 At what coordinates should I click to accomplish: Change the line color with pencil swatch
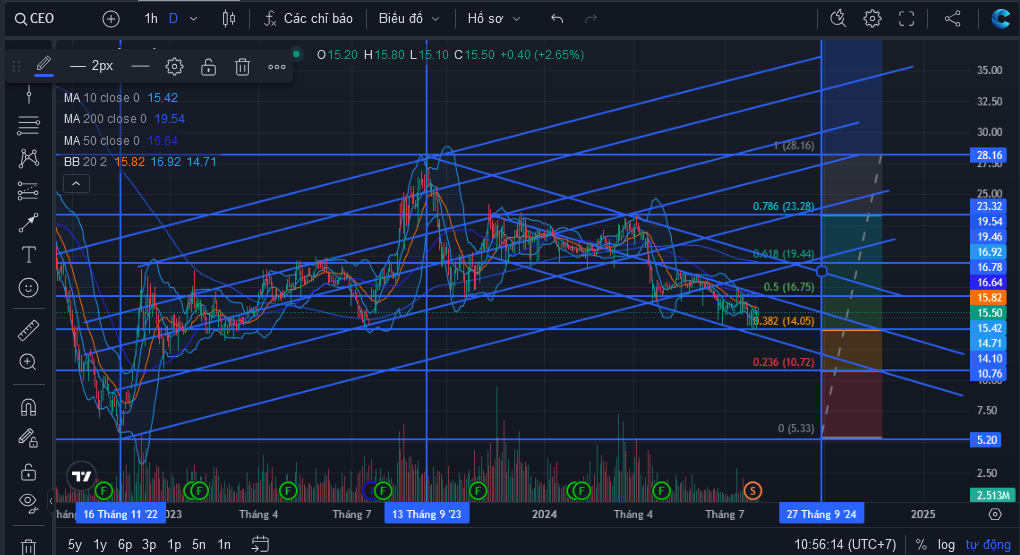pyautogui.click(x=44, y=66)
